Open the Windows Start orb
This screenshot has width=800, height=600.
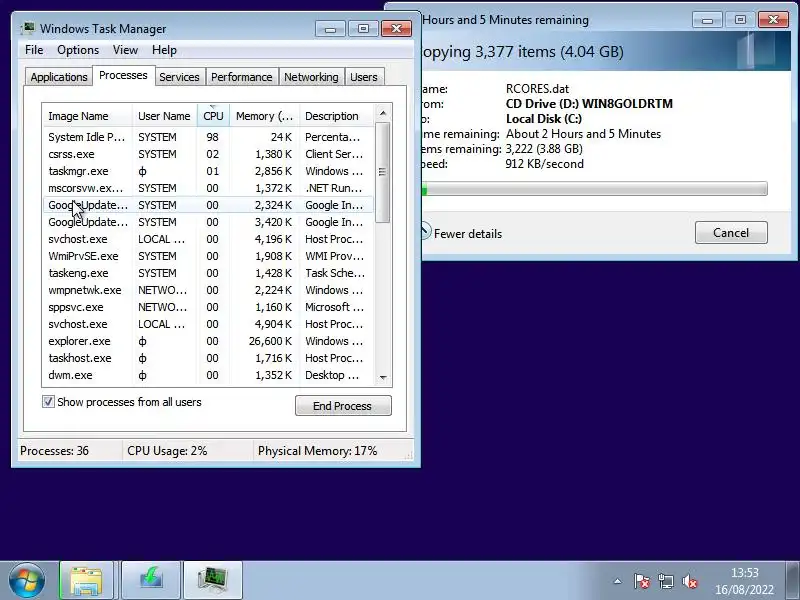click(27, 580)
